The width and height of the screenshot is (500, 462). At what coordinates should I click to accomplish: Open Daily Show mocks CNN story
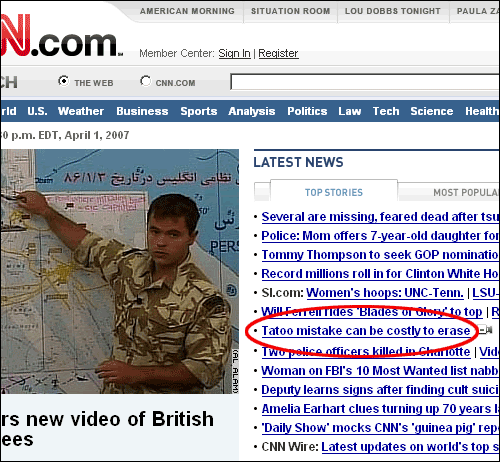[x=380, y=428]
